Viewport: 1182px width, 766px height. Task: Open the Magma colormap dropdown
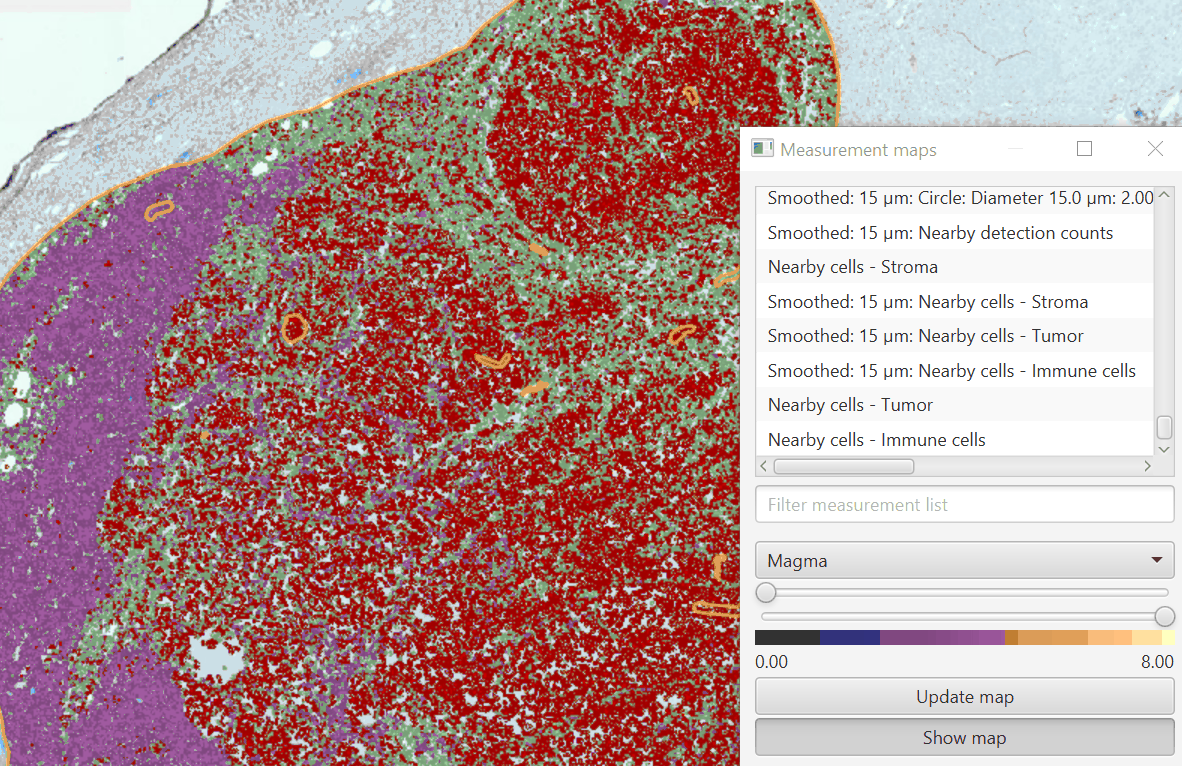pyautogui.click(x=965, y=560)
